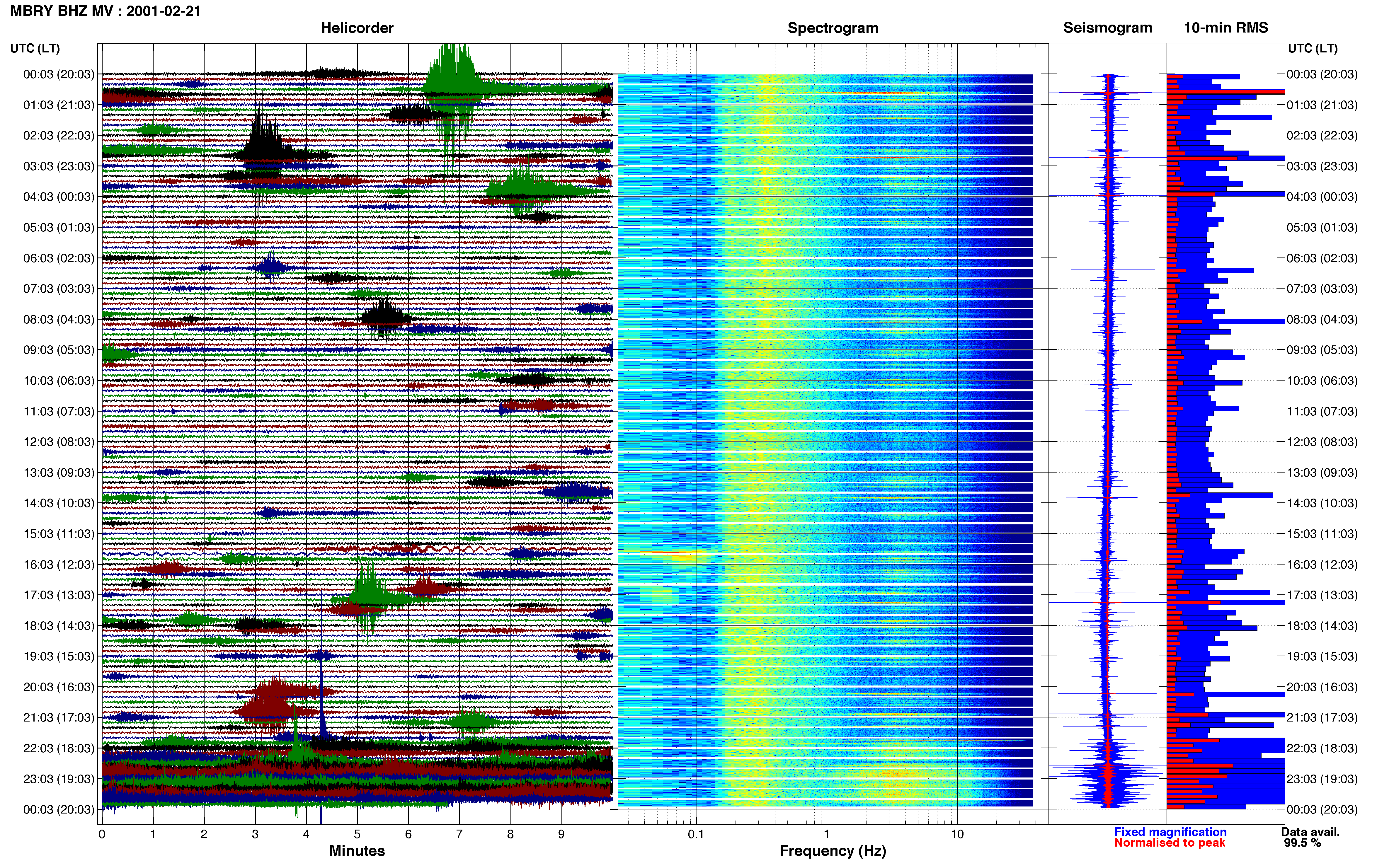
Task: Click right-side time label '08:03 (04:03)'
Action: click(x=1322, y=319)
